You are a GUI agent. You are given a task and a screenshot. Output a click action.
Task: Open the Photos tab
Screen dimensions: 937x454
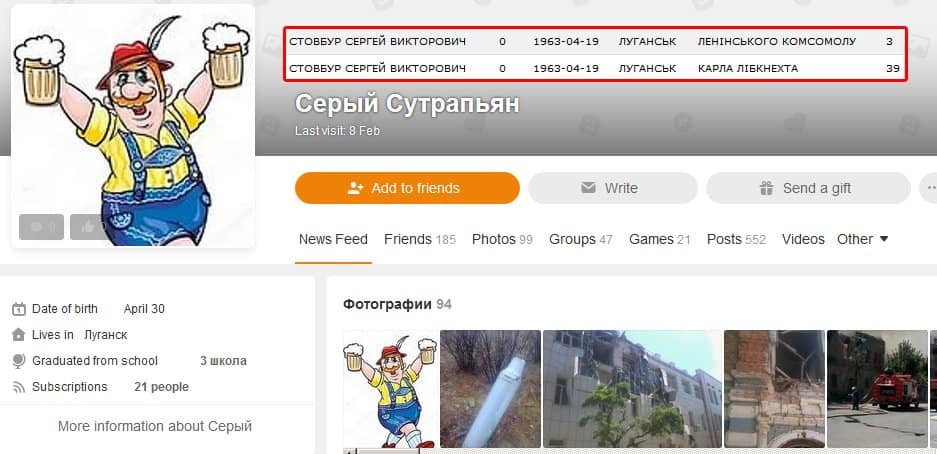[x=502, y=240]
